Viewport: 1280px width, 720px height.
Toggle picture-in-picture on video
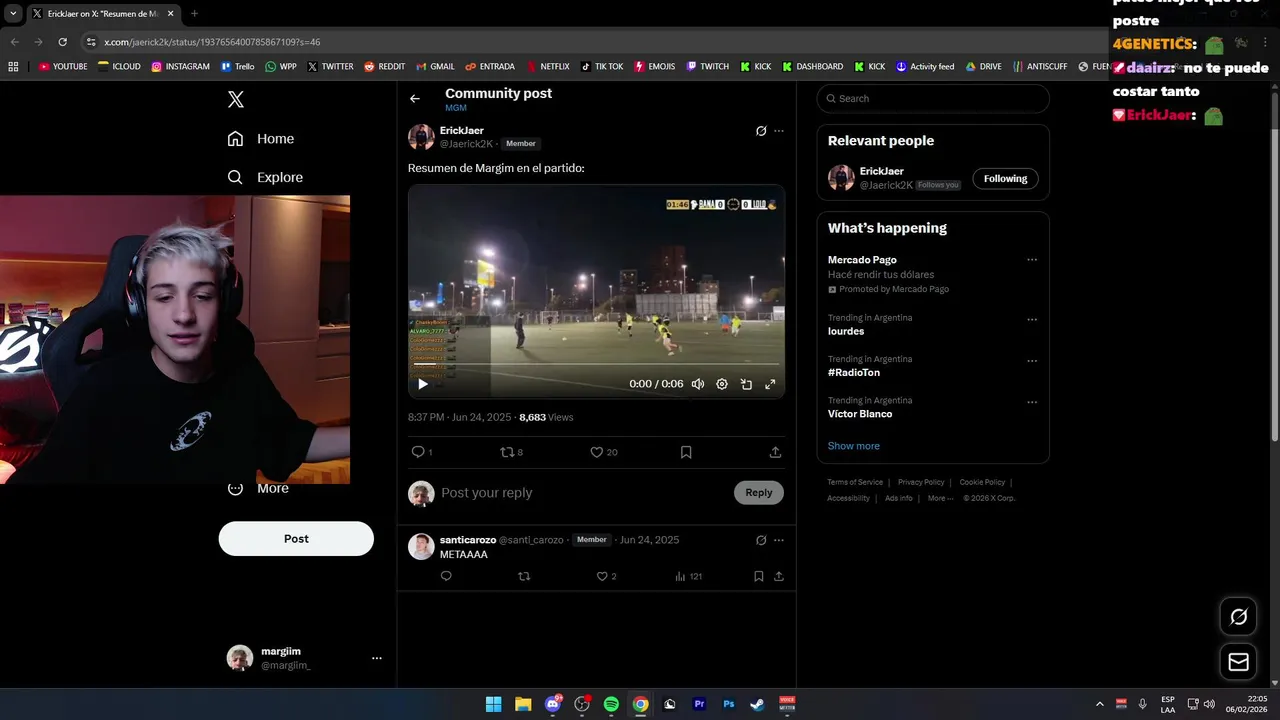tap(746, 384)
